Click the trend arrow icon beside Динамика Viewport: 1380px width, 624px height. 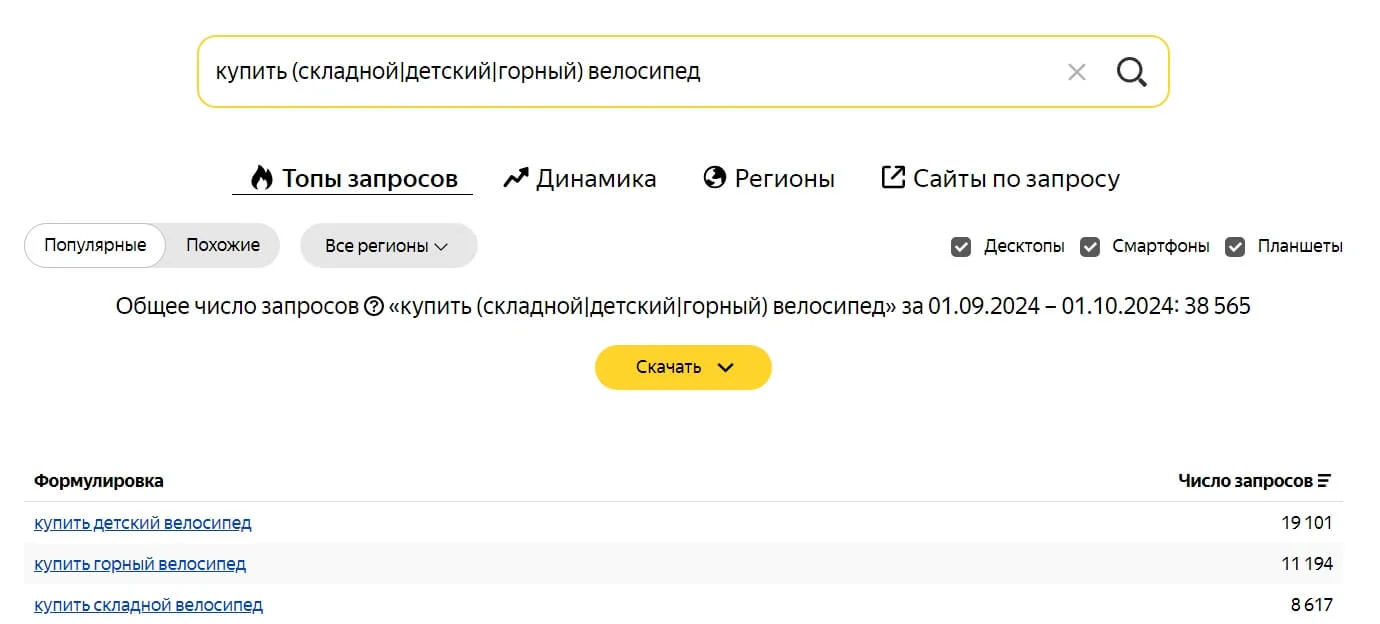pos(516,178)
